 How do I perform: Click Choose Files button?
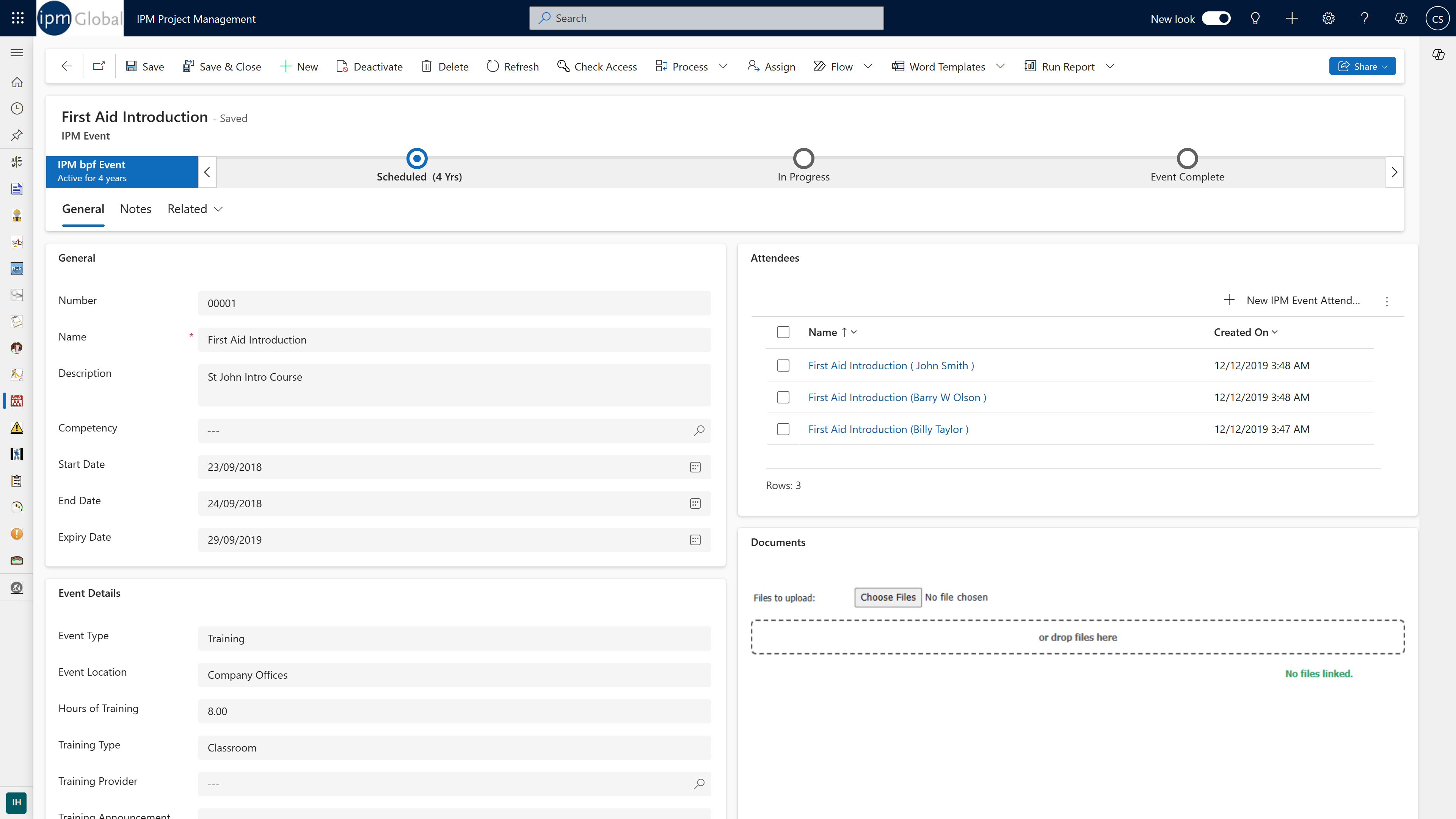pos(888,597)
